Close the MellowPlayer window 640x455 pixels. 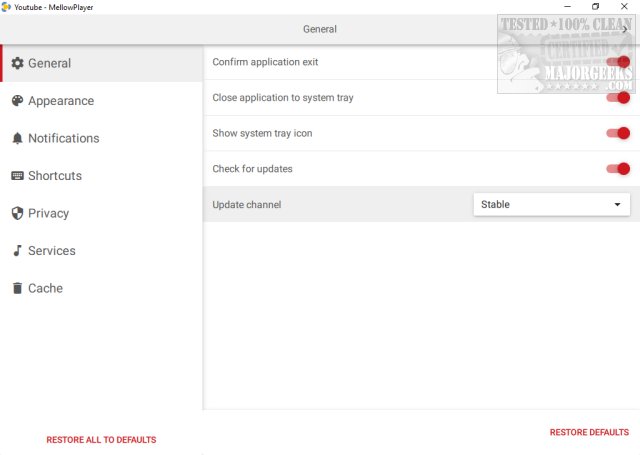click(x=624, y=7)
